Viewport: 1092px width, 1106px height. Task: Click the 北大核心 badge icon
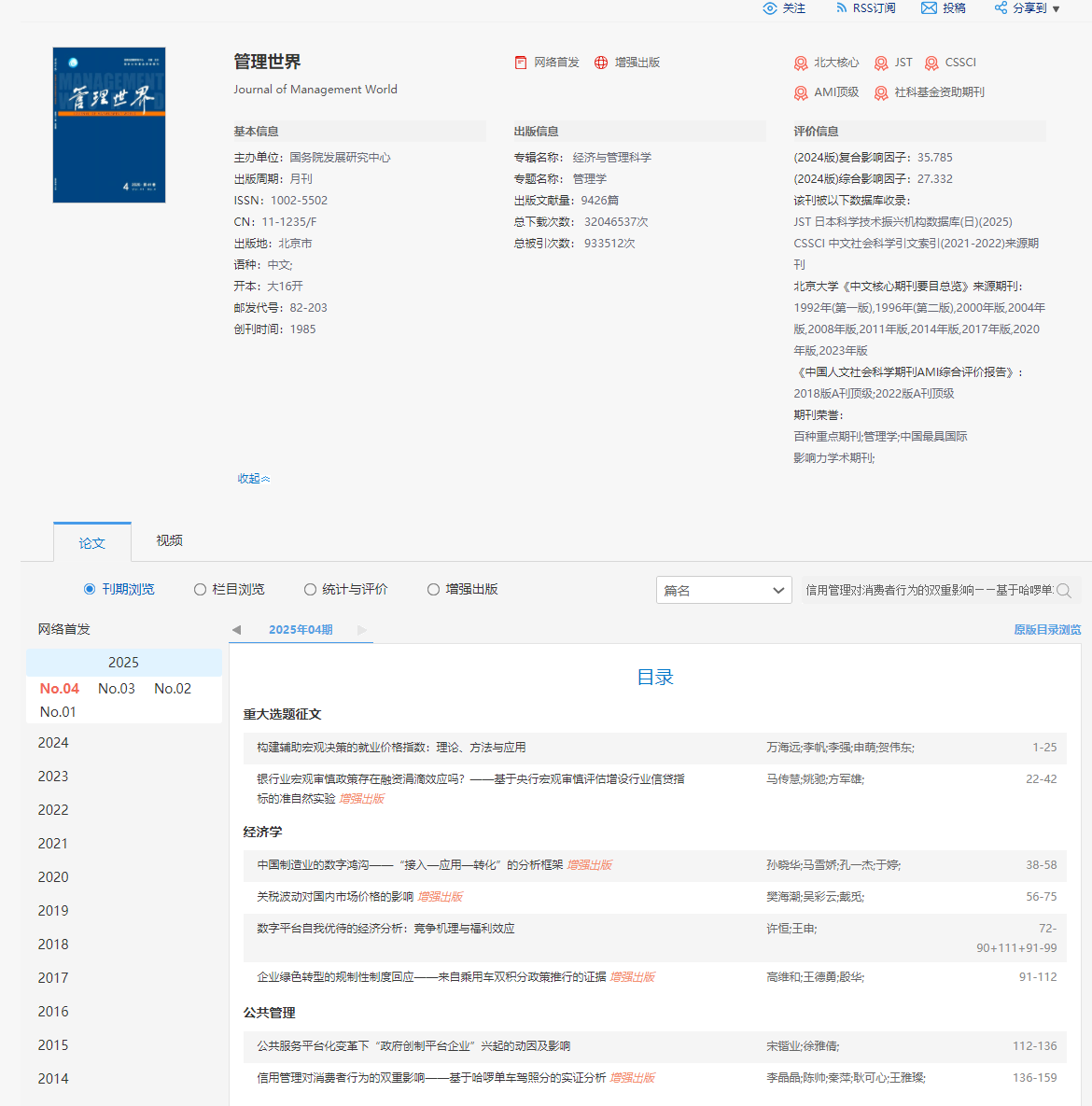801,63
